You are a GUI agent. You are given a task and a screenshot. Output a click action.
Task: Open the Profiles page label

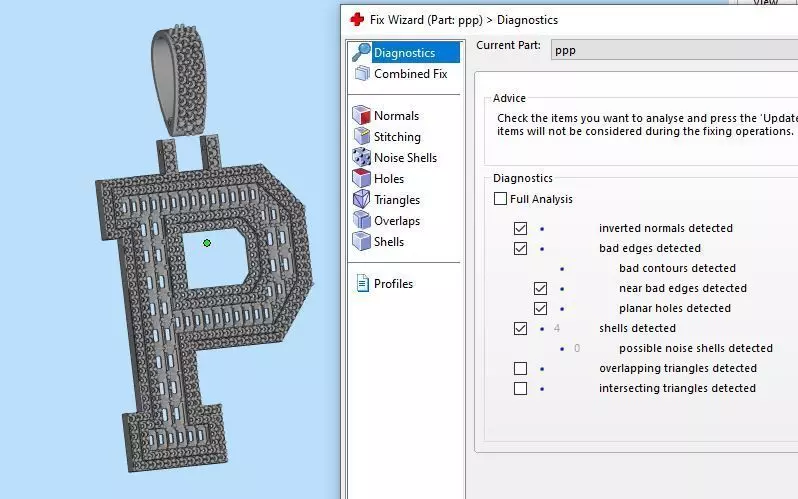pos(393,284)
